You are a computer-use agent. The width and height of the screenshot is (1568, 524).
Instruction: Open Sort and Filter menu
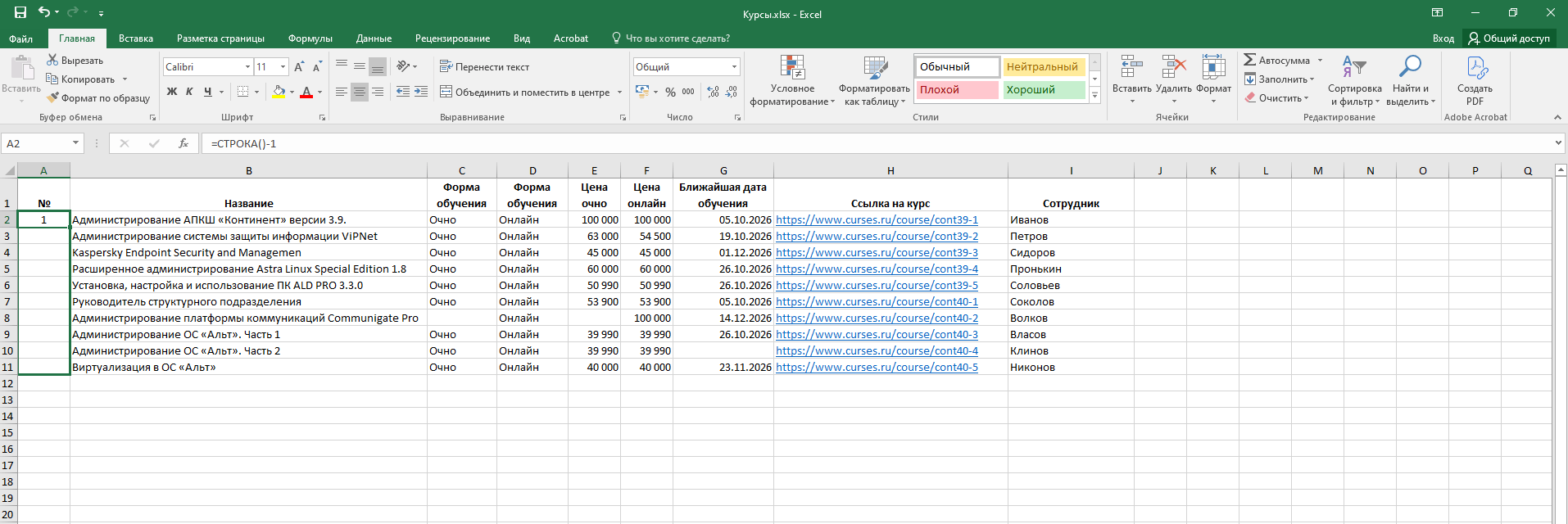pyautogui.click(x=1354, y=81)
